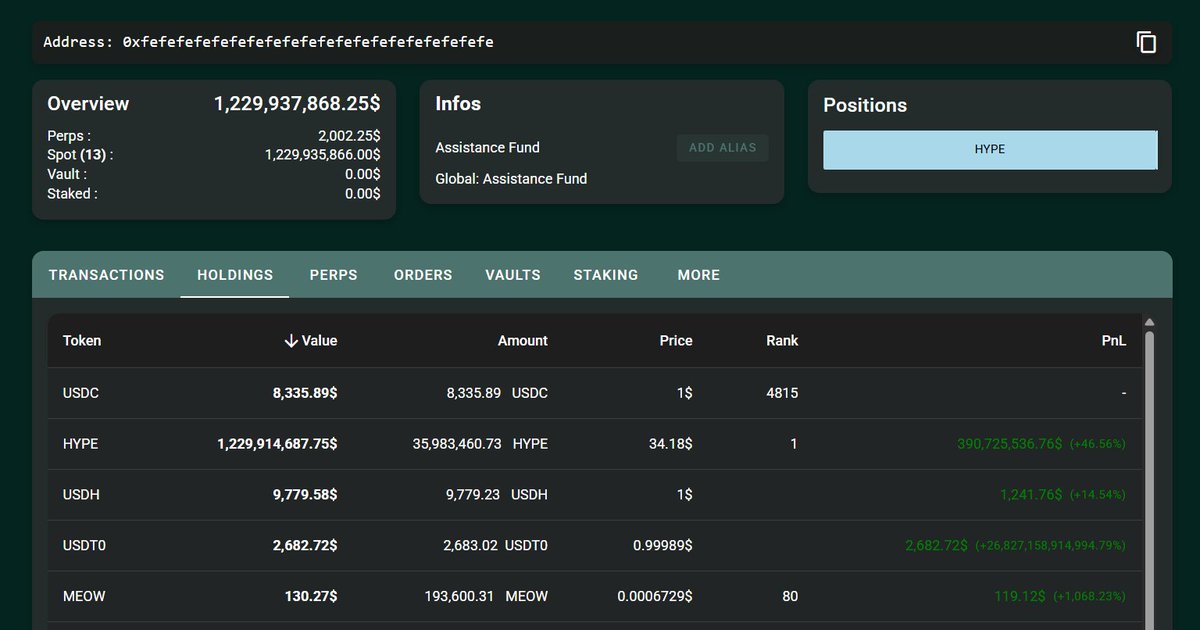Click the Global: Assistance Fund label
This screenshot has height=630, width=1200.
(511, 179)
